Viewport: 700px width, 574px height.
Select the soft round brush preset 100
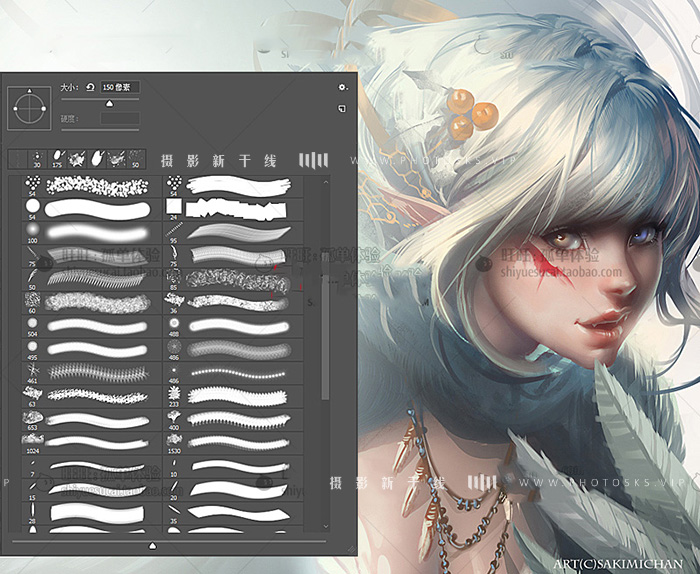(x=92, y=233)
